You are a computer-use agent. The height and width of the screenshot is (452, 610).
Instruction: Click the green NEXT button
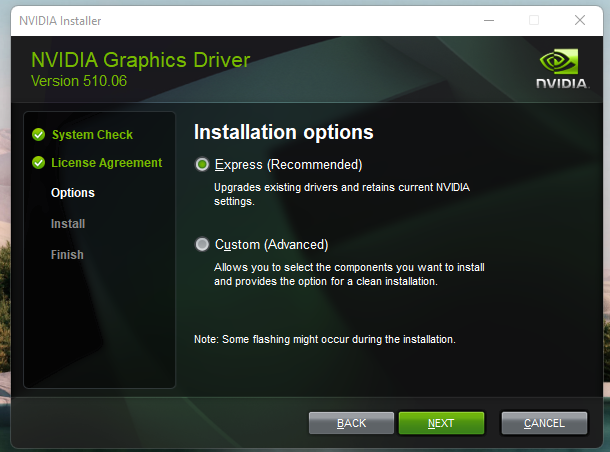441,423
